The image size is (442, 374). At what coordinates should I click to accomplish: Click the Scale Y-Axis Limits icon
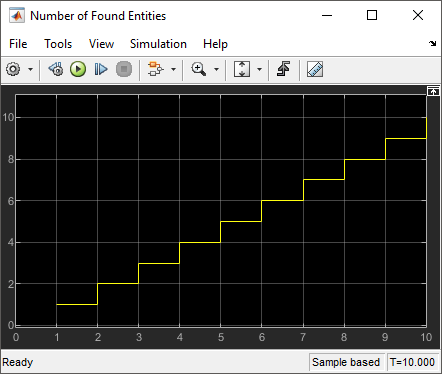coord(242,69)
